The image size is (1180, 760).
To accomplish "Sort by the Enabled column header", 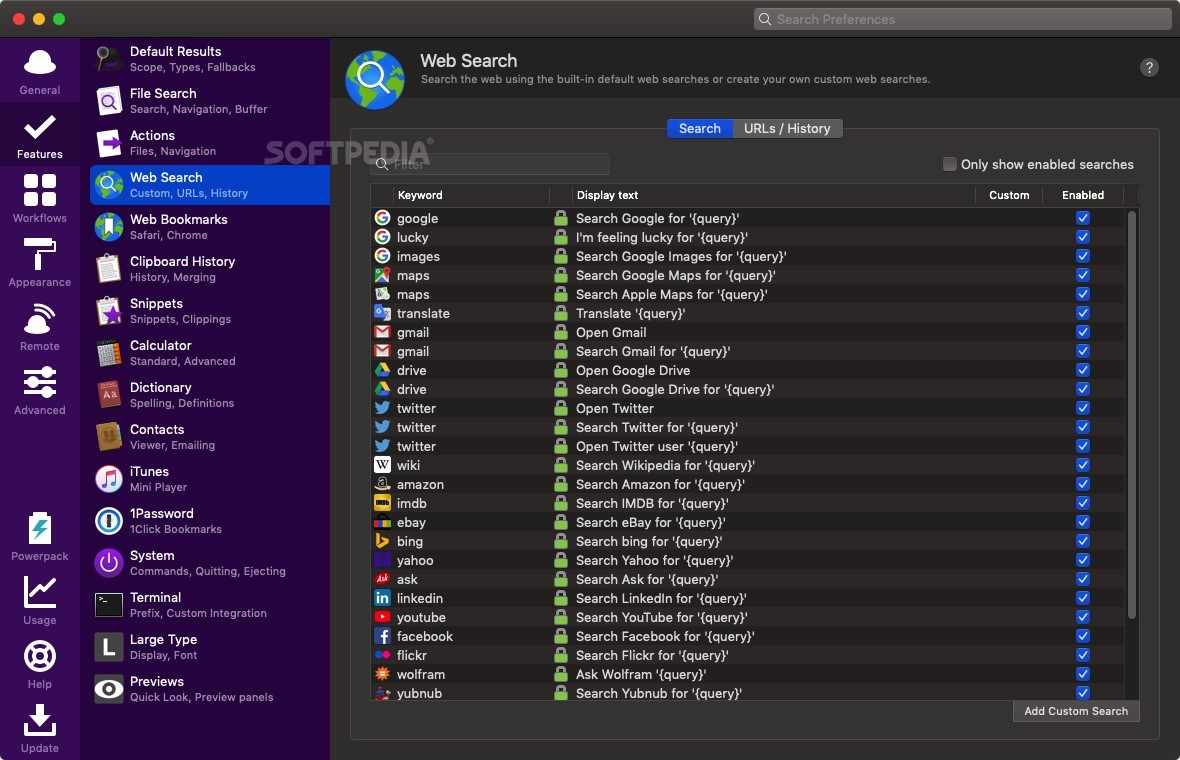I will [1082, 195].
